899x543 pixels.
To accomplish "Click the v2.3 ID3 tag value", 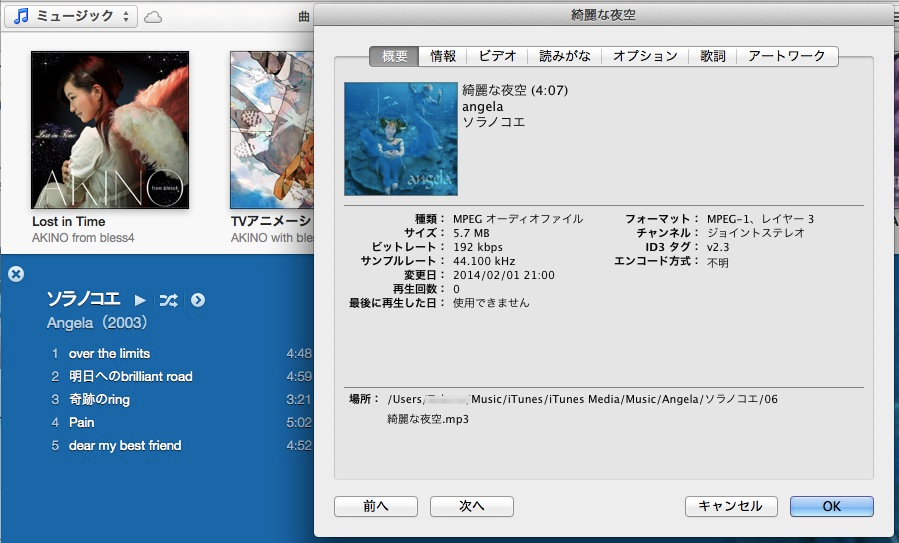I will [718, 247].
